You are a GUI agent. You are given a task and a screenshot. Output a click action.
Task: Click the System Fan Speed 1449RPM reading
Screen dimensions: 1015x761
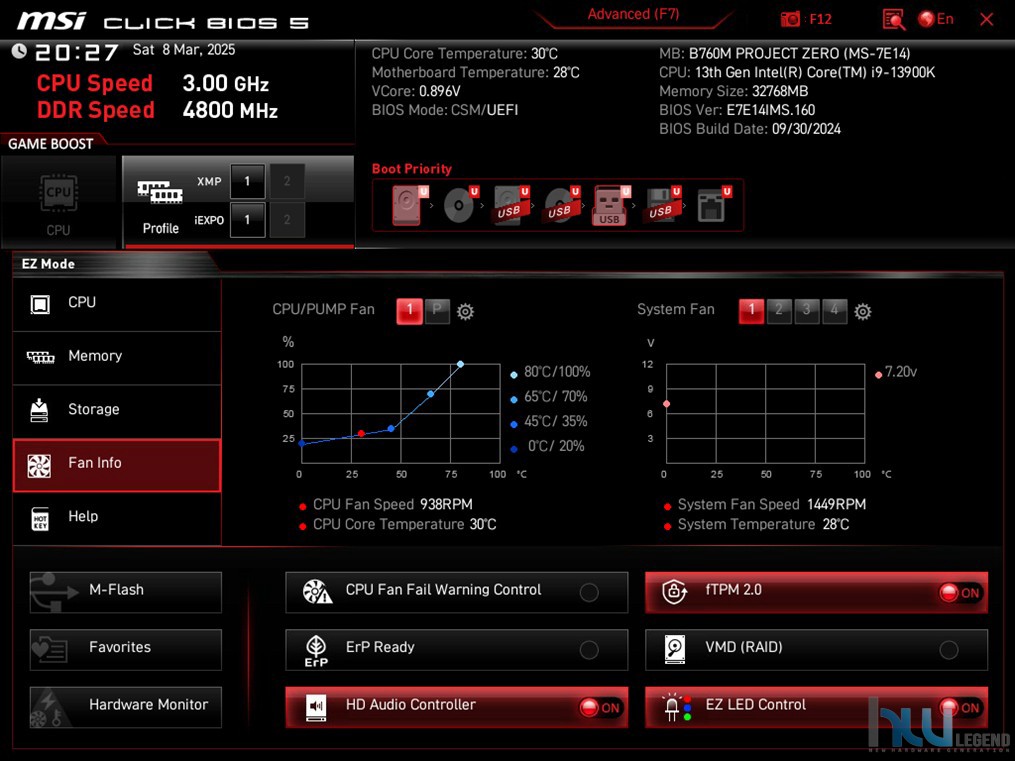pyautogui.click(x=772, y=505)
